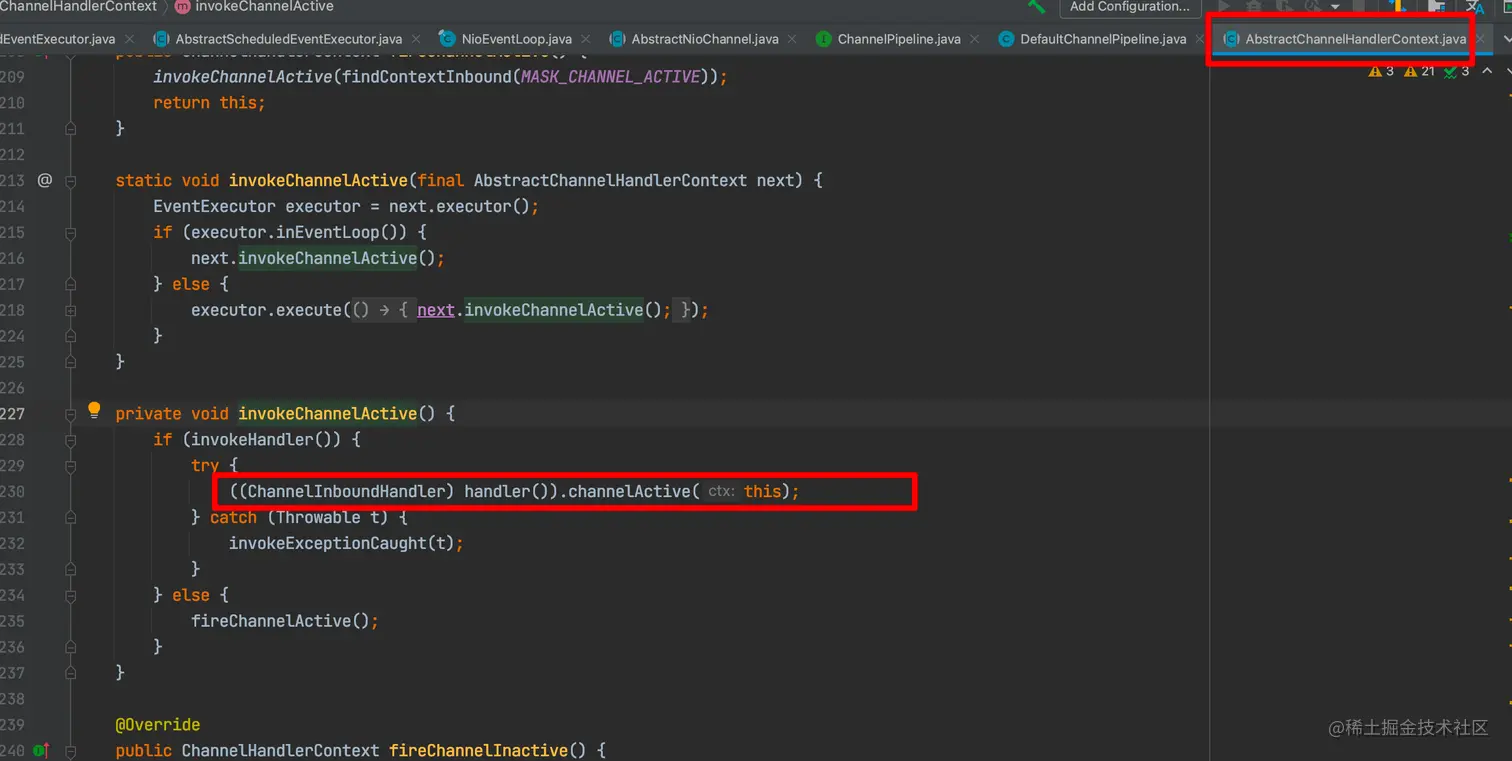Close the AbstractScheduledEventExecutor.java tab
Viewport: 1512px width, 761px height.
416,39
